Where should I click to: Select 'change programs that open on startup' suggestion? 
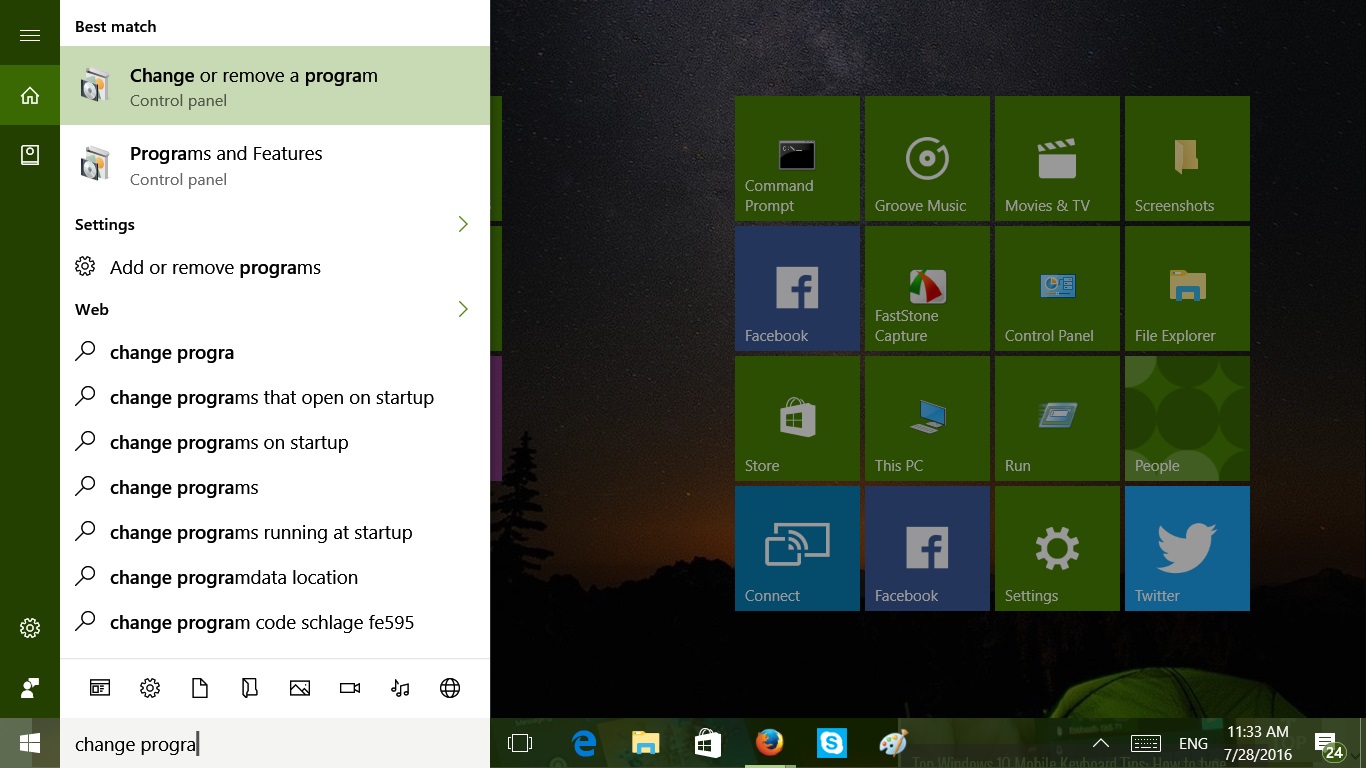pos(275,397)
